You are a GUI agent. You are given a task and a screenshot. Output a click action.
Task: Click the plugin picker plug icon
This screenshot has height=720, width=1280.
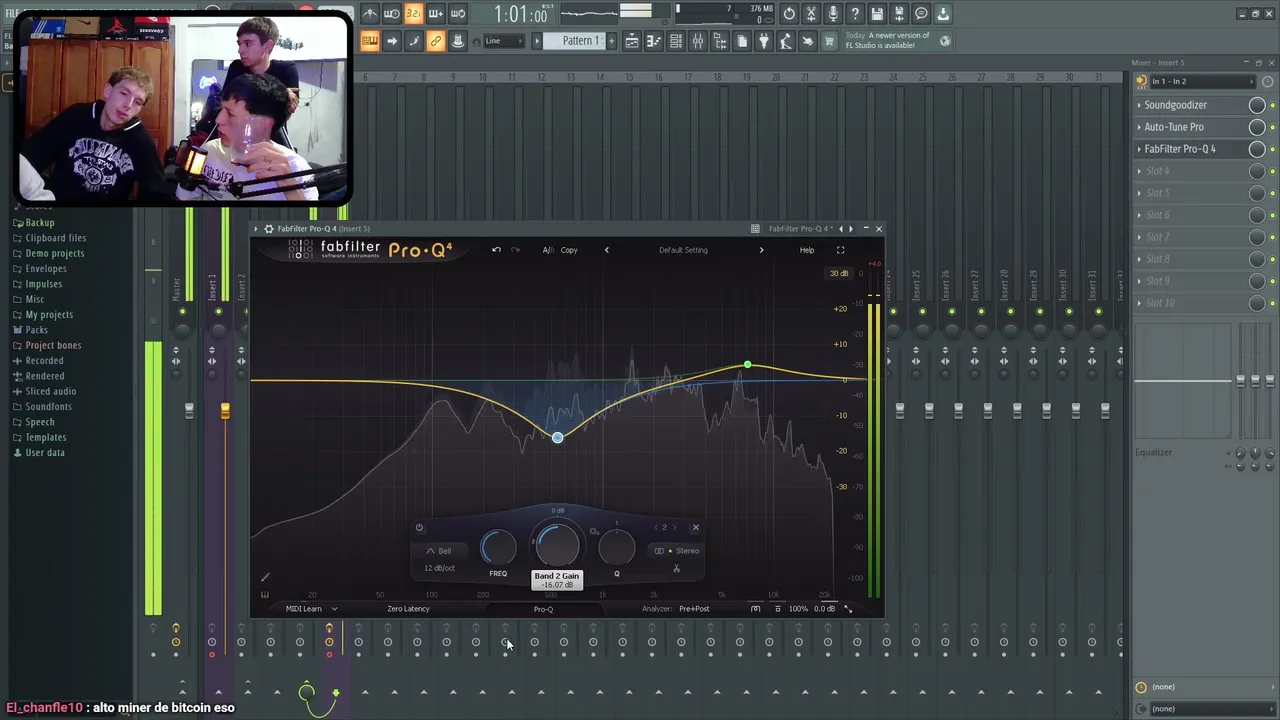click(x=763, y=41)
